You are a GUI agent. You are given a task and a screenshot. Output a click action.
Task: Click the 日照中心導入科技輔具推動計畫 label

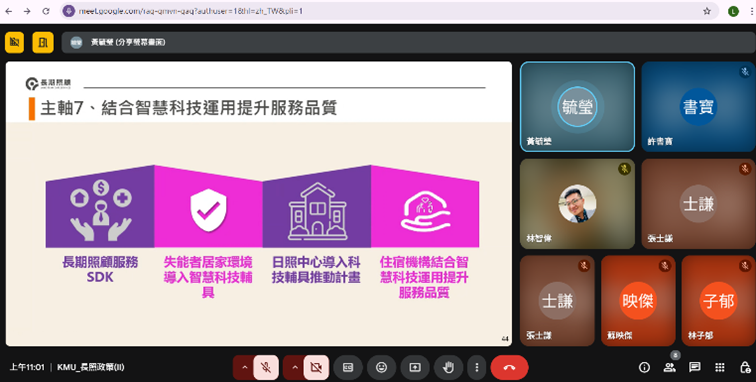click(x=316, y=270)
